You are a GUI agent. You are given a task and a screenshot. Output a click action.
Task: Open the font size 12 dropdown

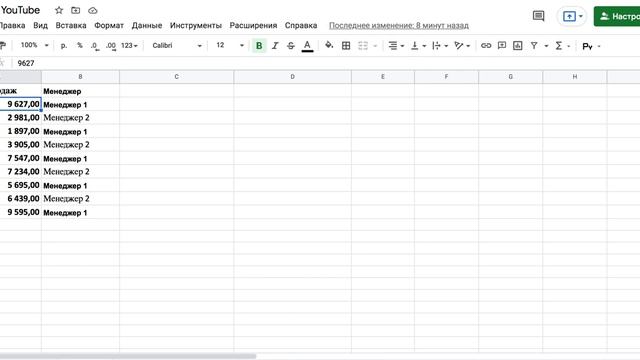tap(230, 45)
